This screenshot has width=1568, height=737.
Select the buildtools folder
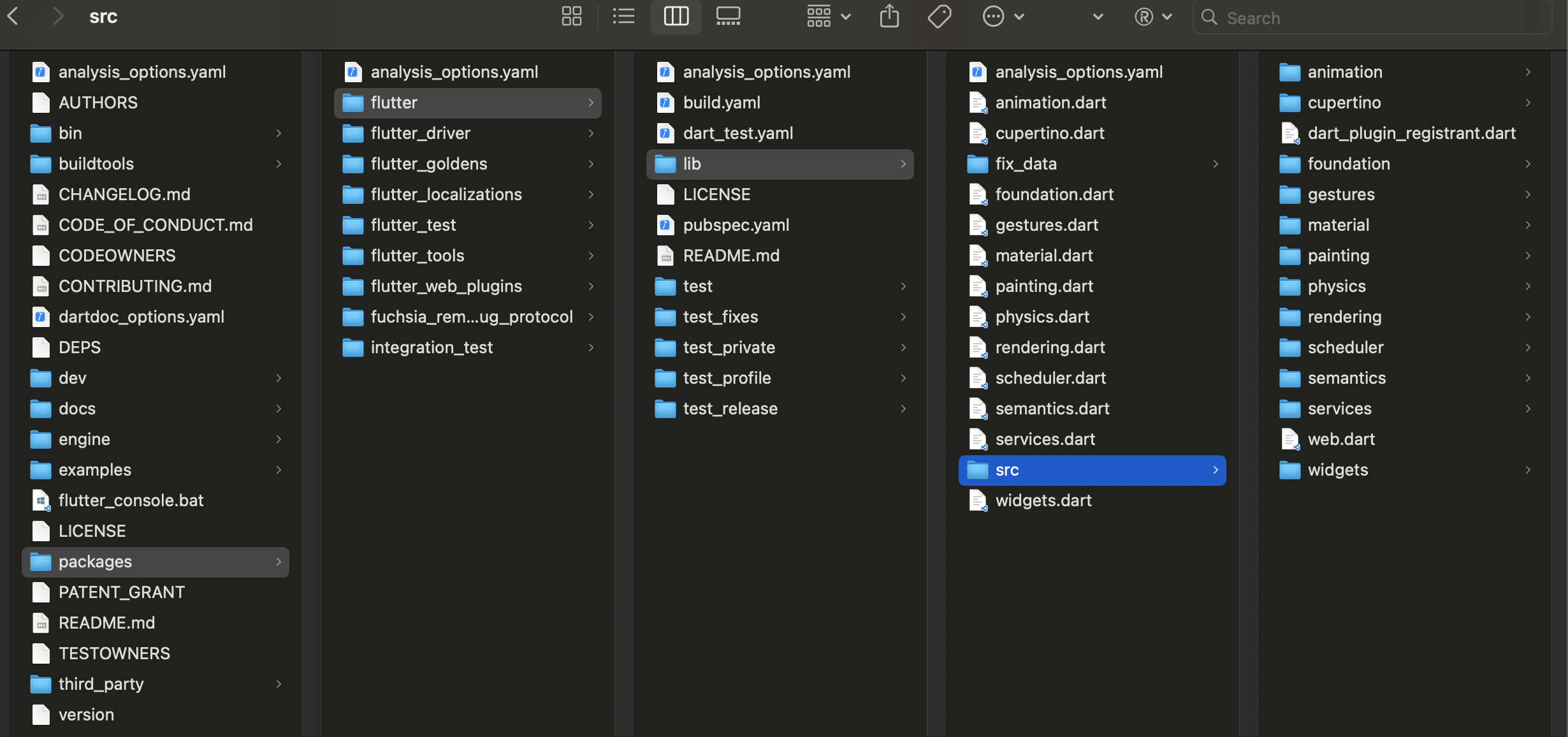[156, 164]
